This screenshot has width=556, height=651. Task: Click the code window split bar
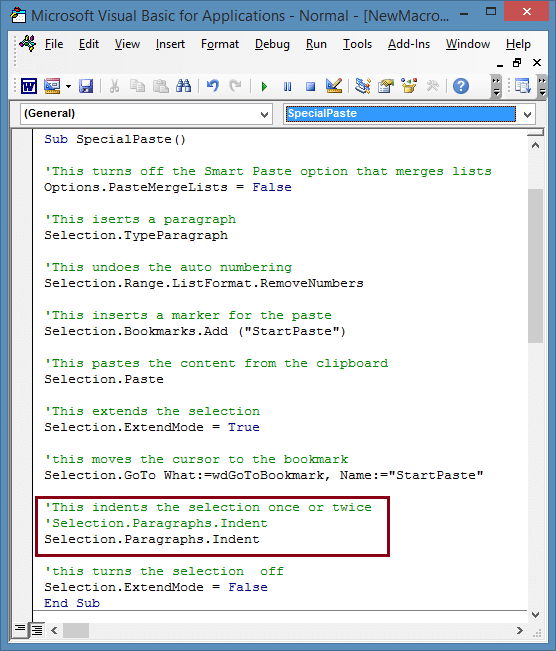(x=535, y=132)
